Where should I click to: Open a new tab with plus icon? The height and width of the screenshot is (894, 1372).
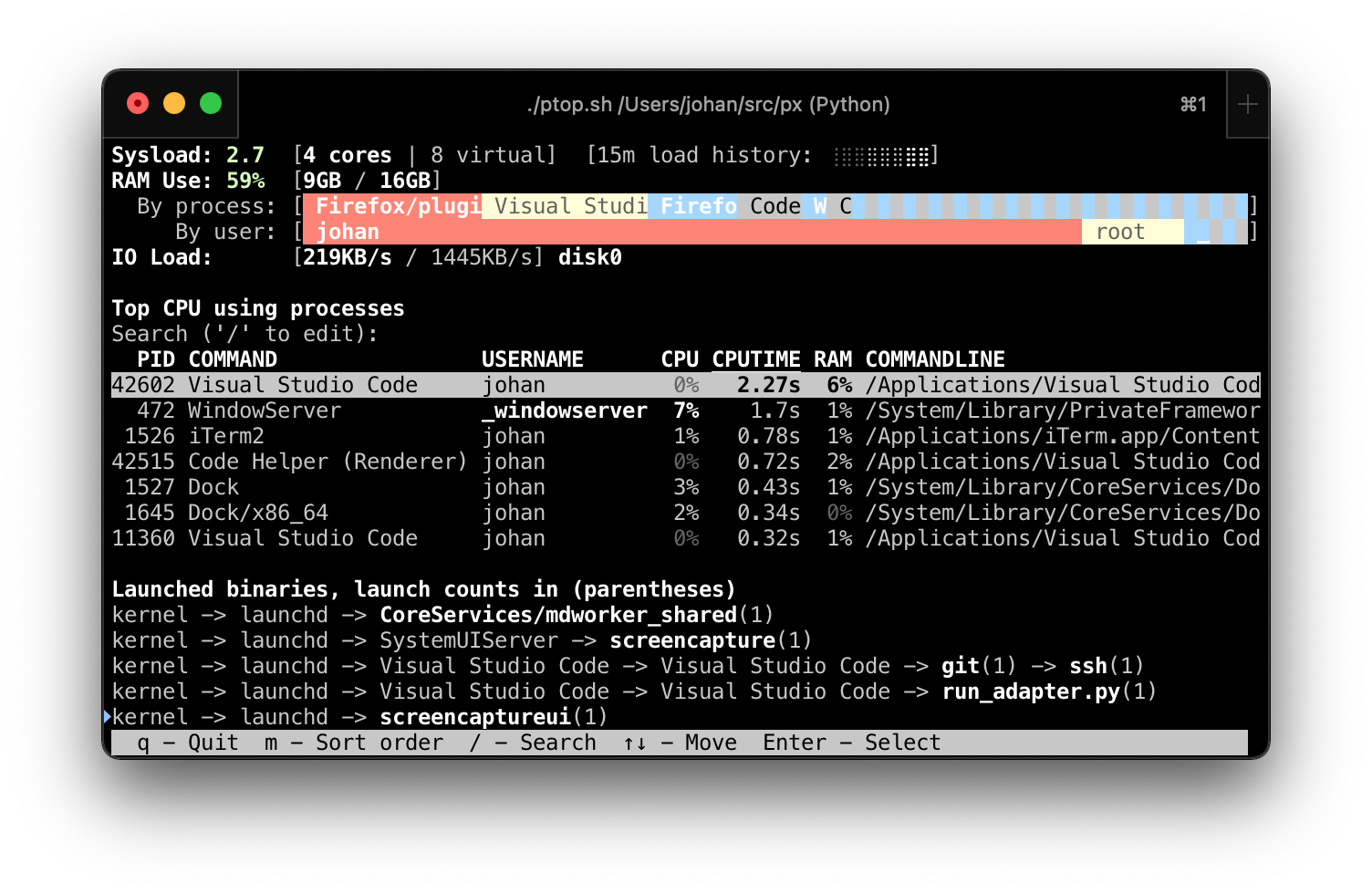point(1247,104)
